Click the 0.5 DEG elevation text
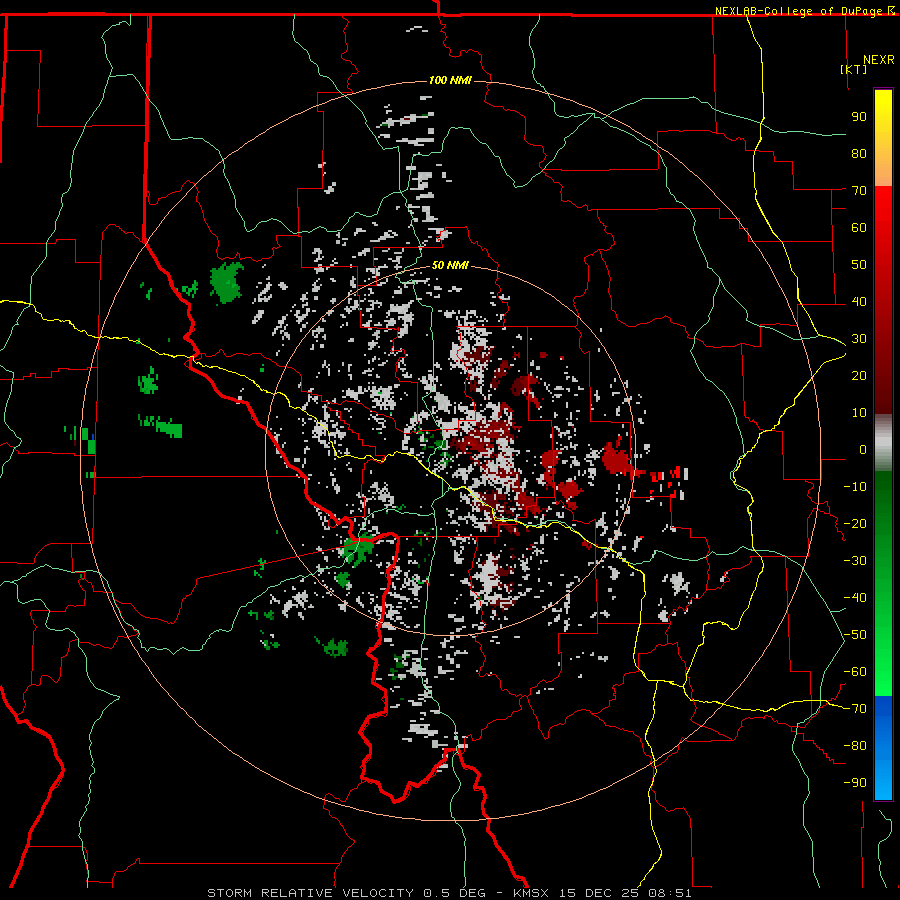 [x=455, y=893]
